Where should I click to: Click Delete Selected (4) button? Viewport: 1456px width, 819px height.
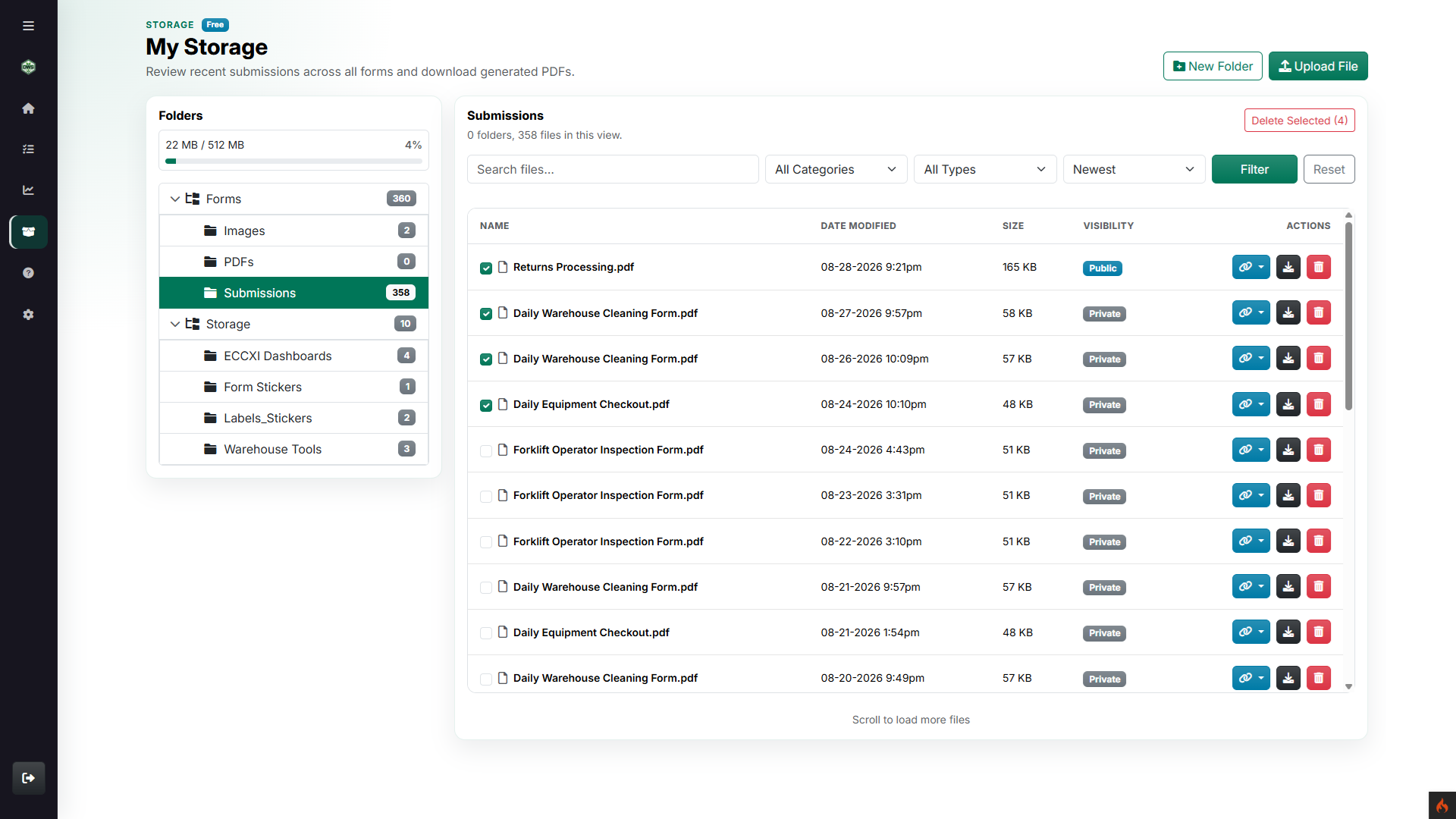coord(1299,121)
